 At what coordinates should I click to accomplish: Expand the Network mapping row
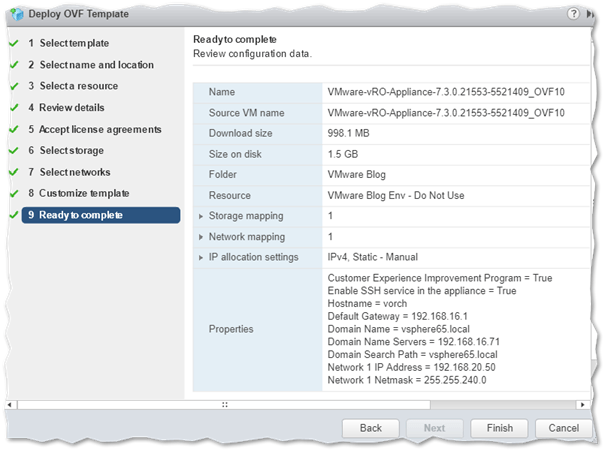[201, 237]
